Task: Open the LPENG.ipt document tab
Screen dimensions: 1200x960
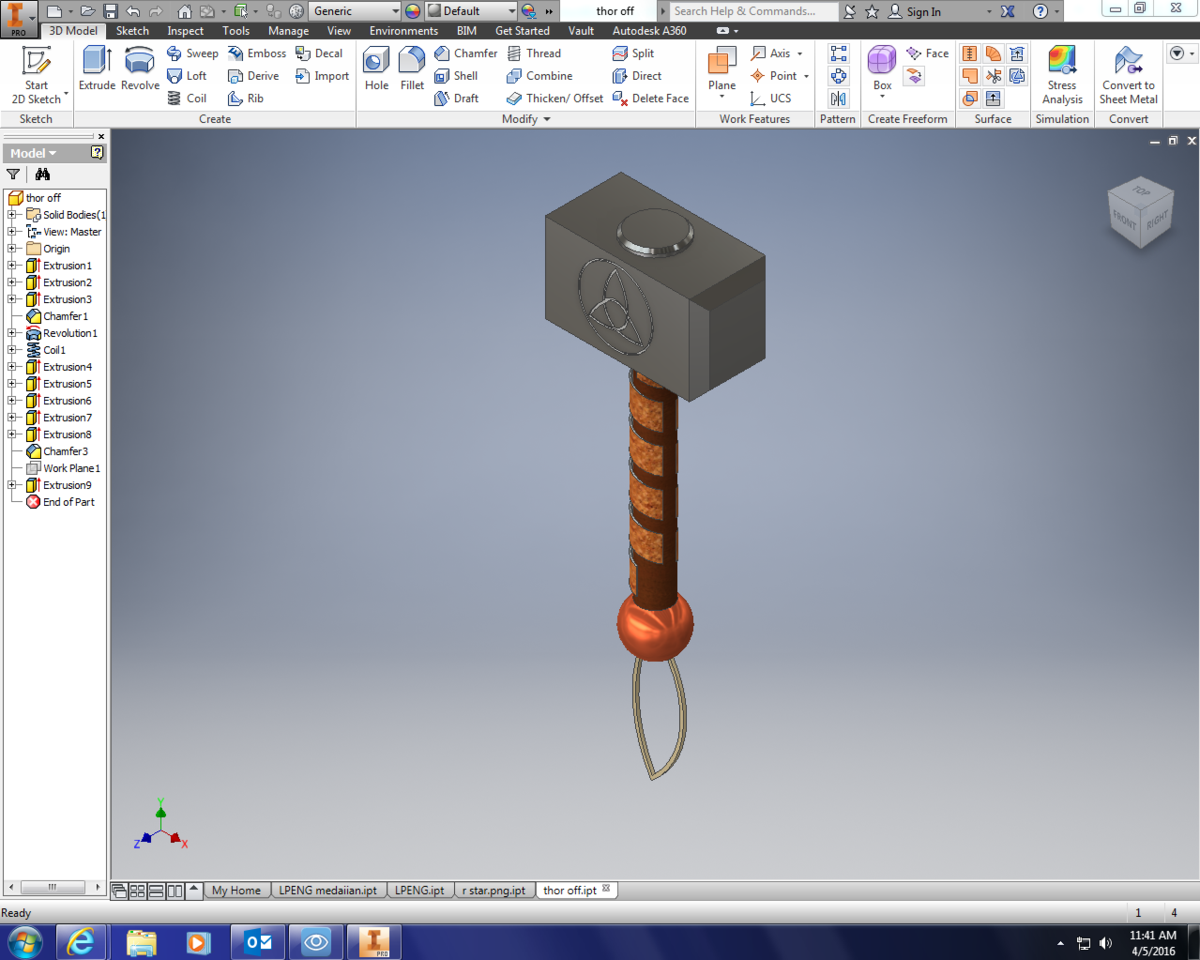Action: click(419, 889)
